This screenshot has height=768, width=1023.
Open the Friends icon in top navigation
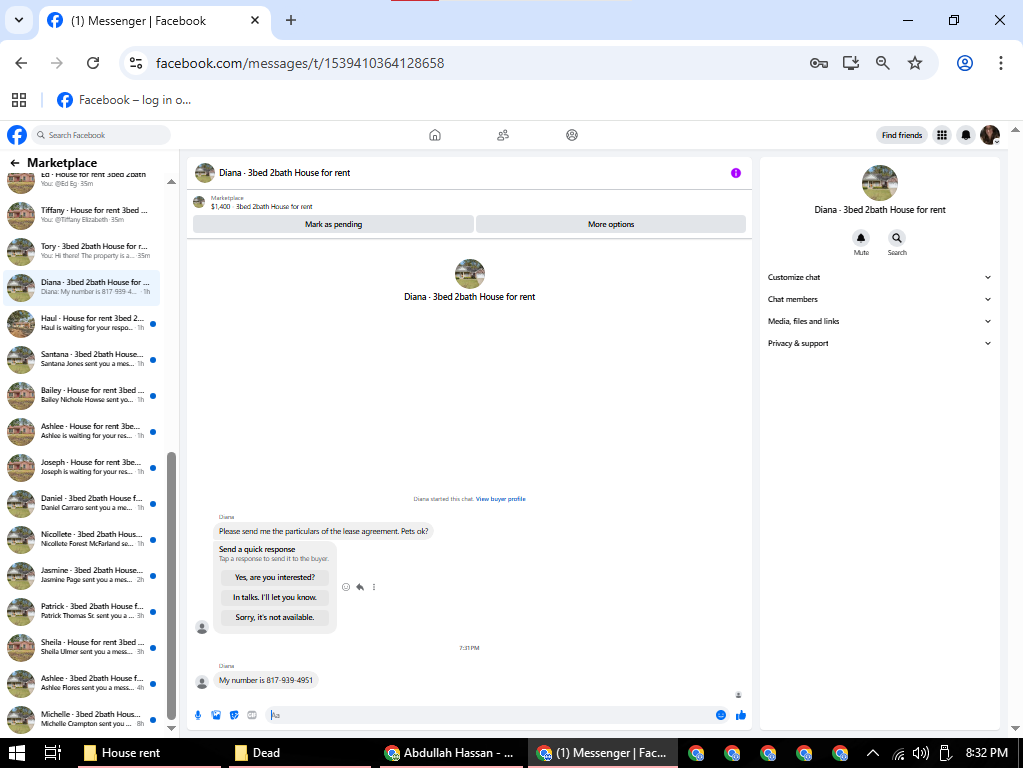click(503, 135)
